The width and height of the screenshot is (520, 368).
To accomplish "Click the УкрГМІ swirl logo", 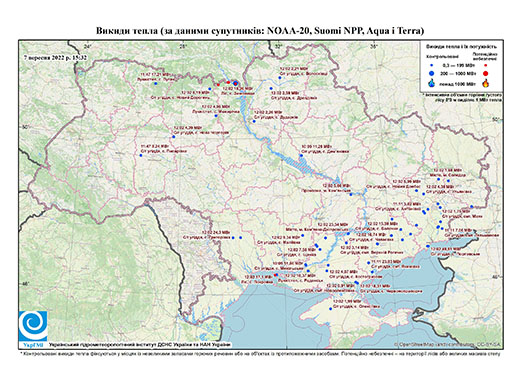I will point(33,326).
